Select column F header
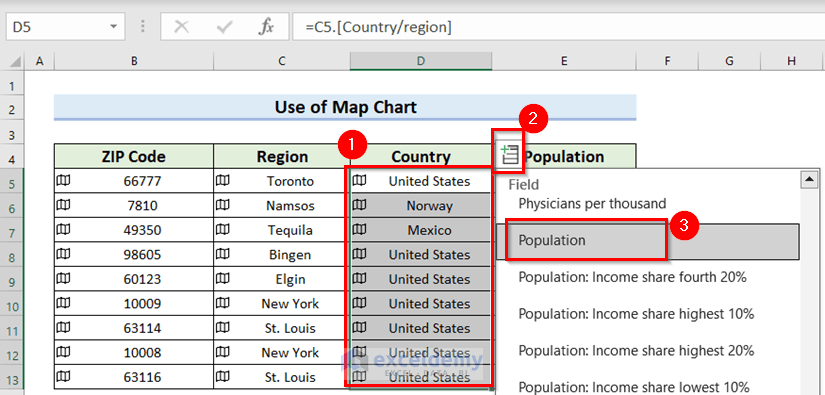This screenshot has width=825, height=395. click(667, 62)
